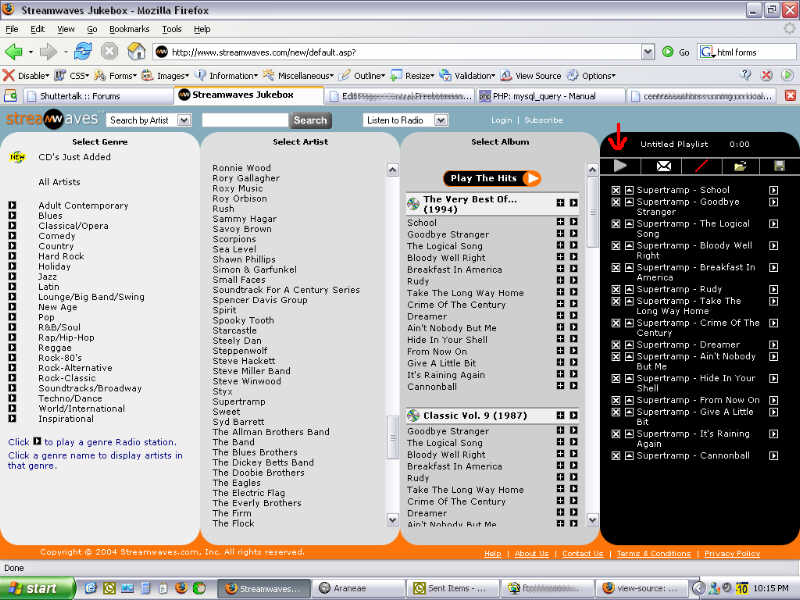Click Play The Hits button
Screen dimensions: 800x600
tap(491, 178)
